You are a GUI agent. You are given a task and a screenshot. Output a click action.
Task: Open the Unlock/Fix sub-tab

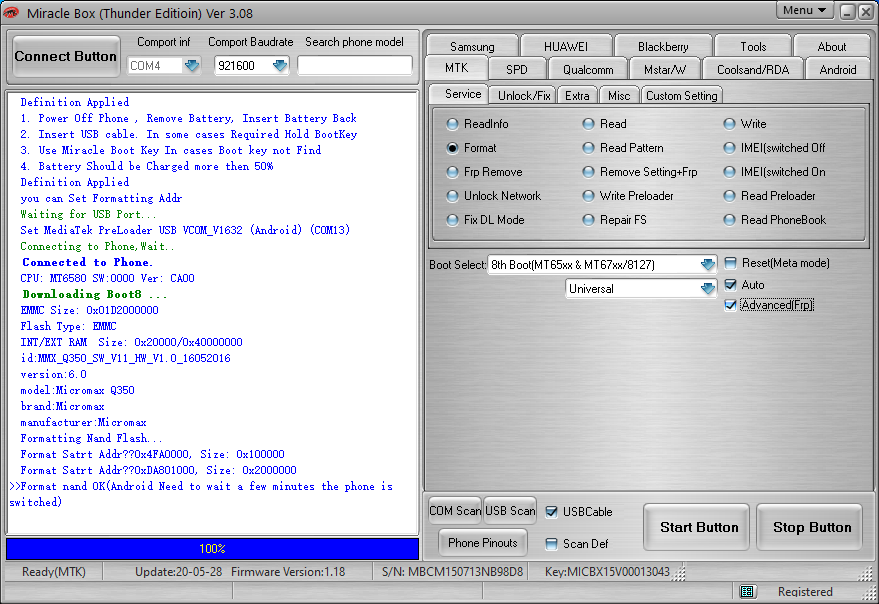point(524,95)
